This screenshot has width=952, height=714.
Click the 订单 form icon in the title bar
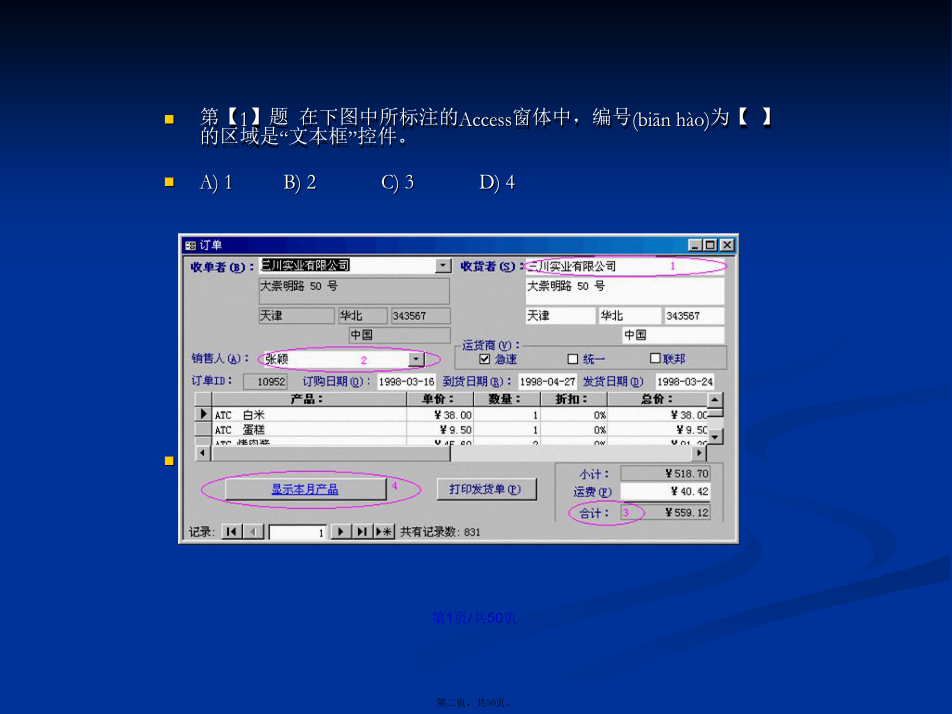pyautogui.click(x=190, y=245)
